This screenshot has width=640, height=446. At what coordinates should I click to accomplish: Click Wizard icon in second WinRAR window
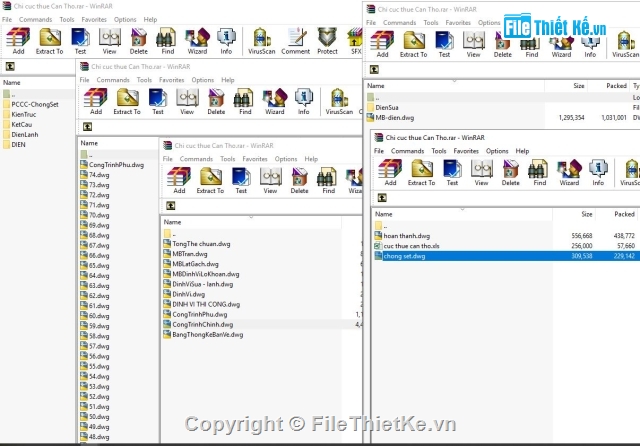(275, 101)
